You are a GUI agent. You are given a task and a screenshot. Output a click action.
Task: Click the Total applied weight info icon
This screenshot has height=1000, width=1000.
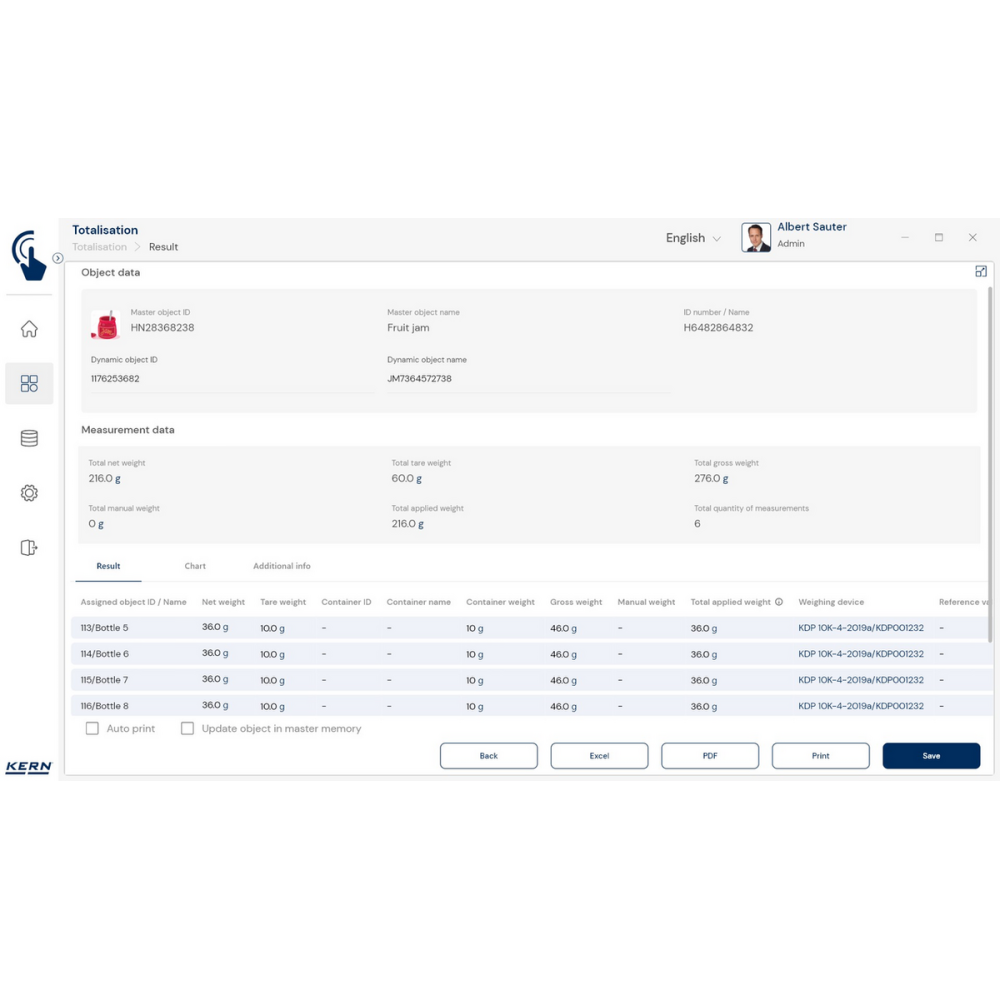pos(779,602)
